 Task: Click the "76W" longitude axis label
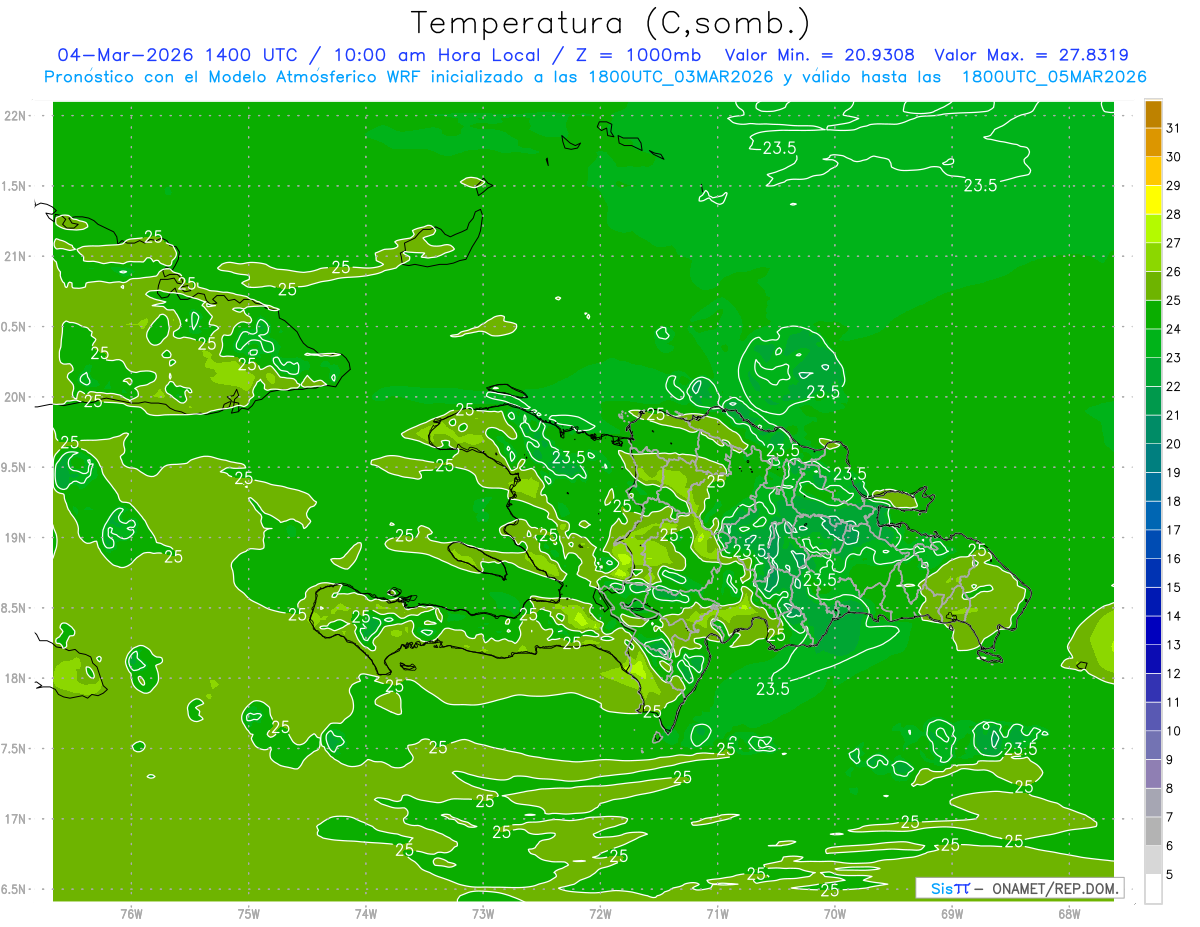pos(131,914)
